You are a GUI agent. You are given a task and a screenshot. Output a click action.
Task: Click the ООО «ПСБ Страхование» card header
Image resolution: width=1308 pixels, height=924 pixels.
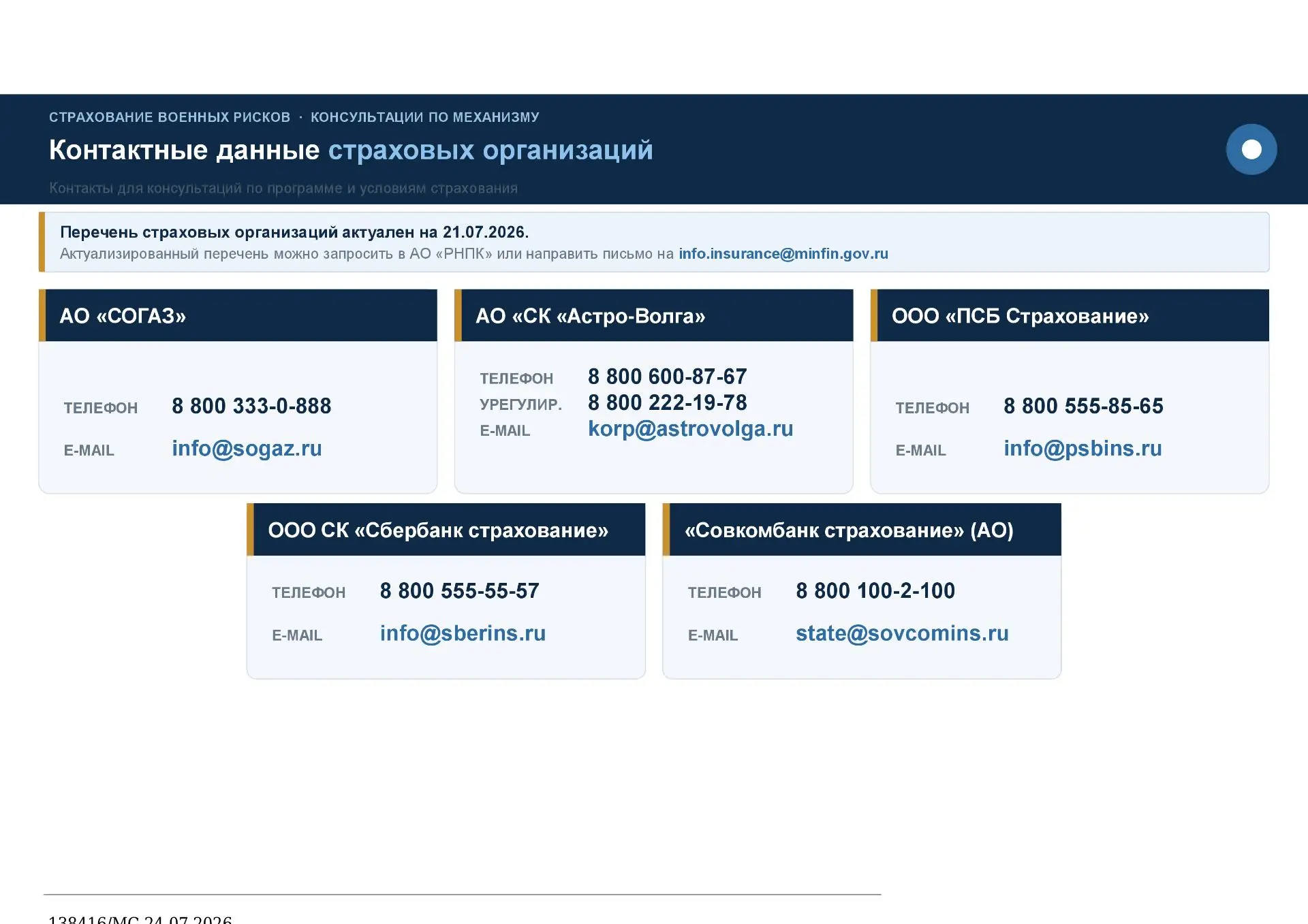[1070, 315]
